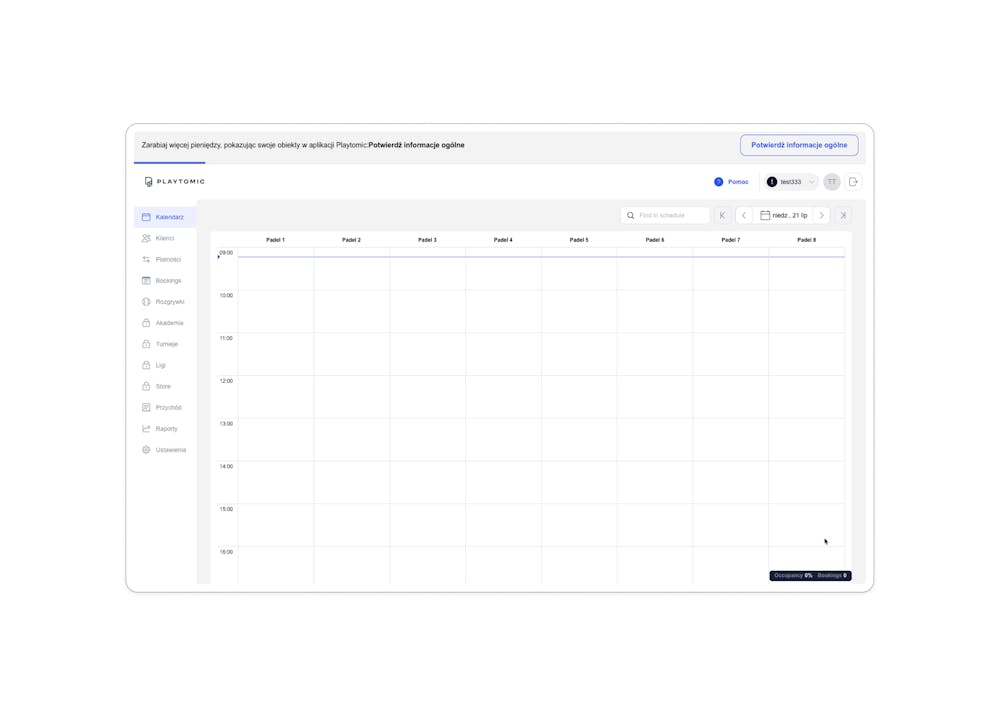The height and width of the screenshot is (720, 1000).
Task: Open the Turnieje section
Action: click(166, 343)
